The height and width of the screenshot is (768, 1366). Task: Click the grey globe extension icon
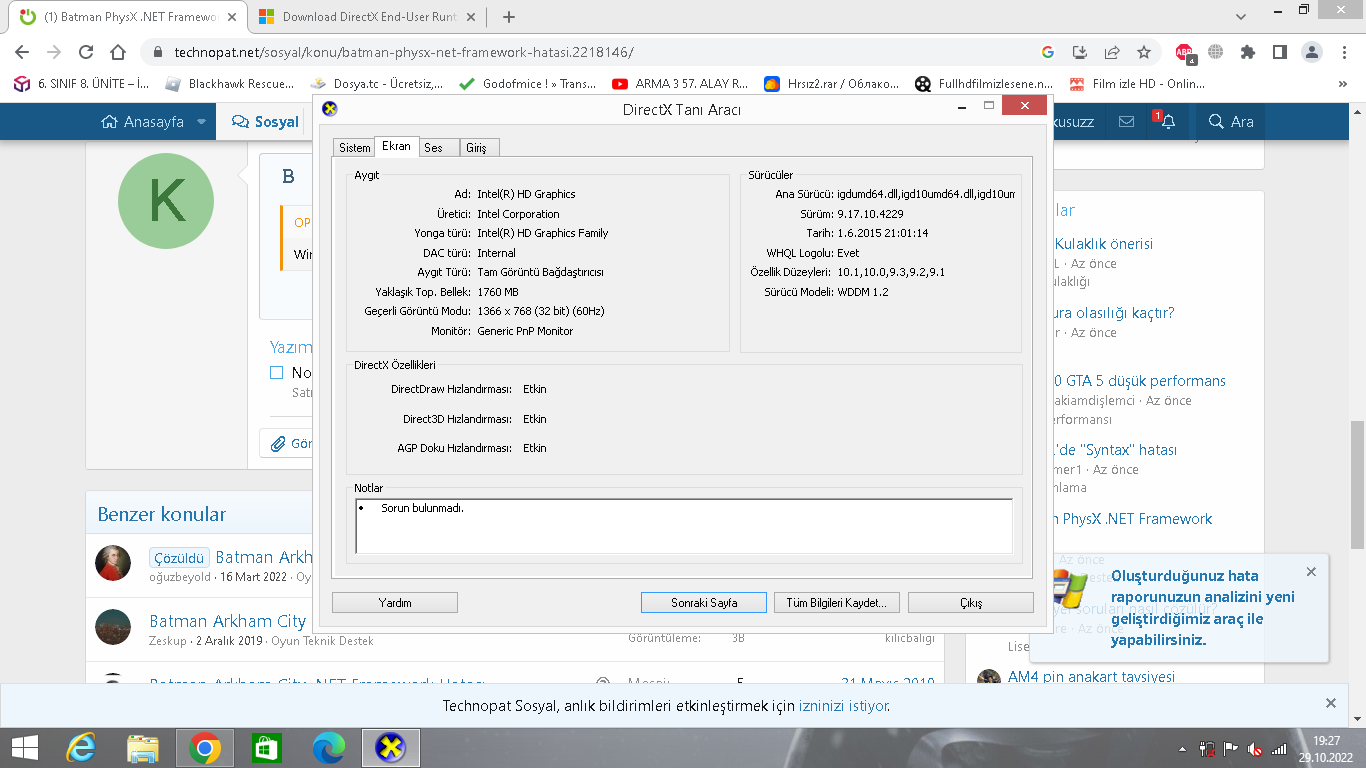pyautogui.click(x=1216, y=52)
